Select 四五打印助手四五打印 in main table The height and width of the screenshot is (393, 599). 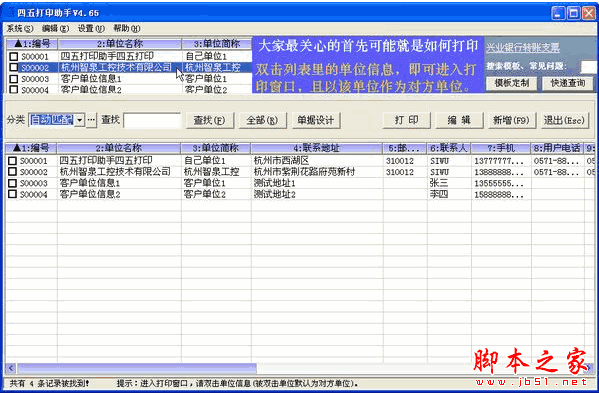tap(107, 160)
